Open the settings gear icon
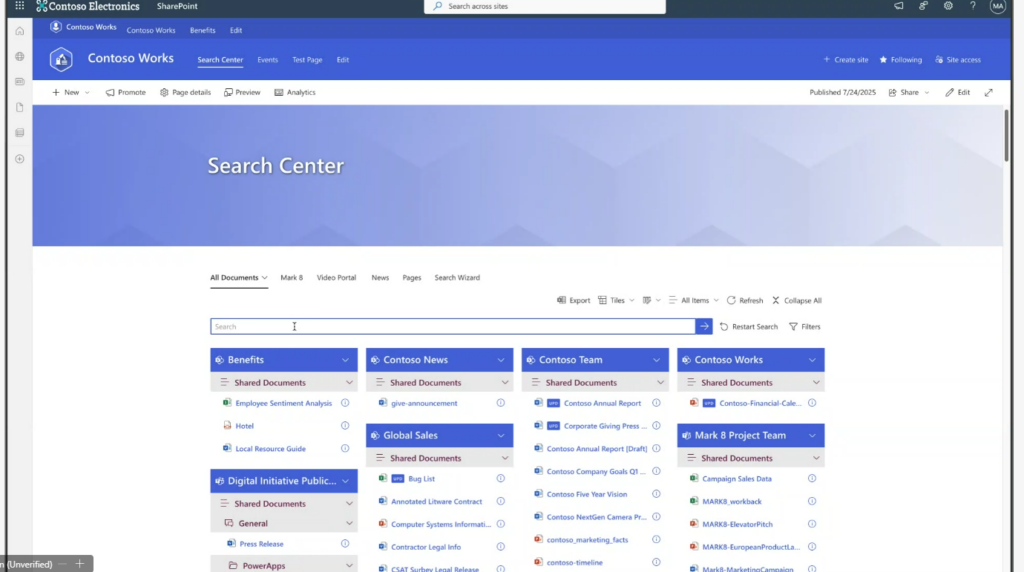The width and height of the screenshot is (1024, 572). [x=948, y=6]
